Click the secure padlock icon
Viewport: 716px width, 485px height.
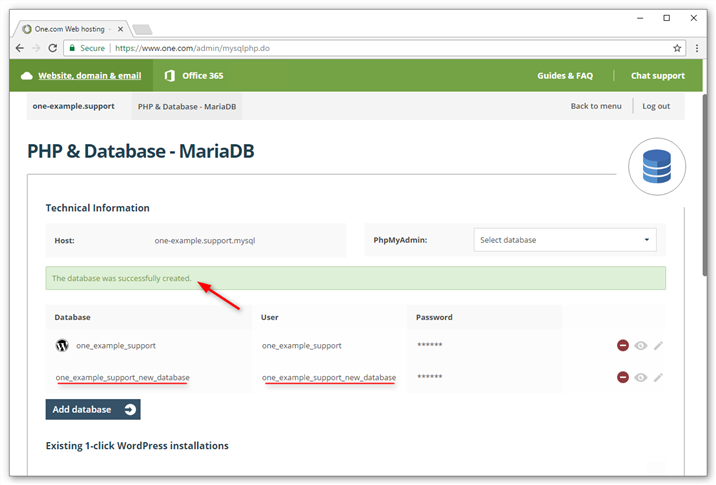click(x=72, y=48)
